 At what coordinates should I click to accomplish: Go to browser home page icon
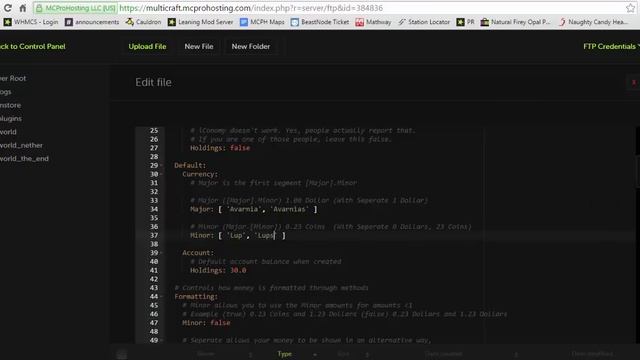22,8
